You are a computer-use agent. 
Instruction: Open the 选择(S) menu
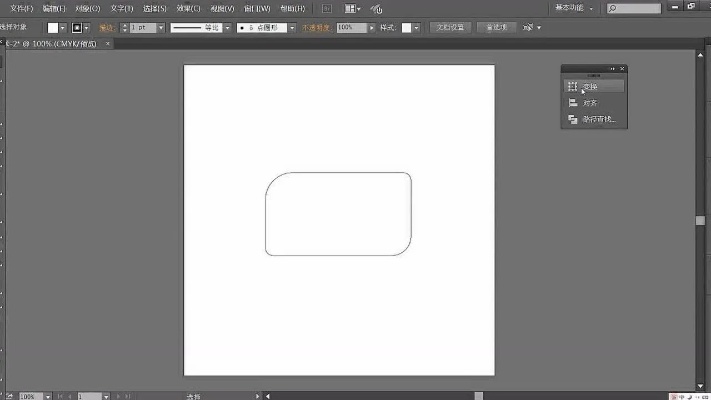(x=155, y=9)
